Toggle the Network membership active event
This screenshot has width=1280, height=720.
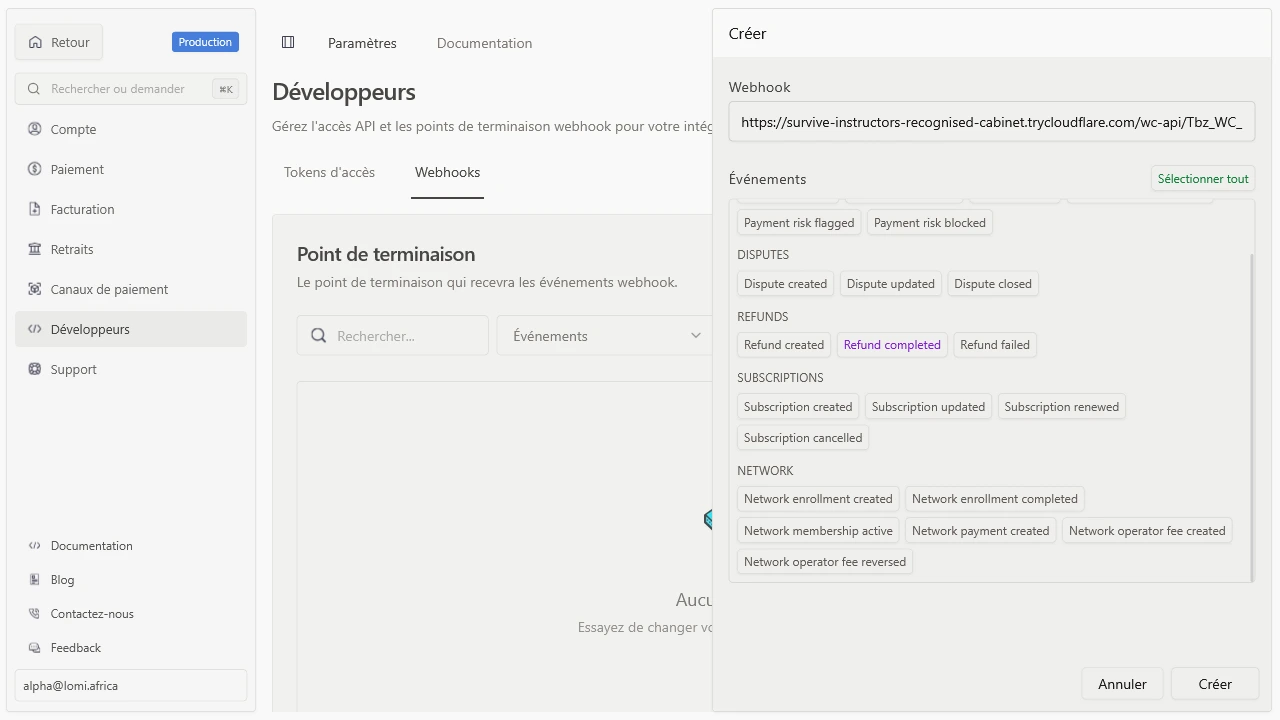click(x=818, y=531)
